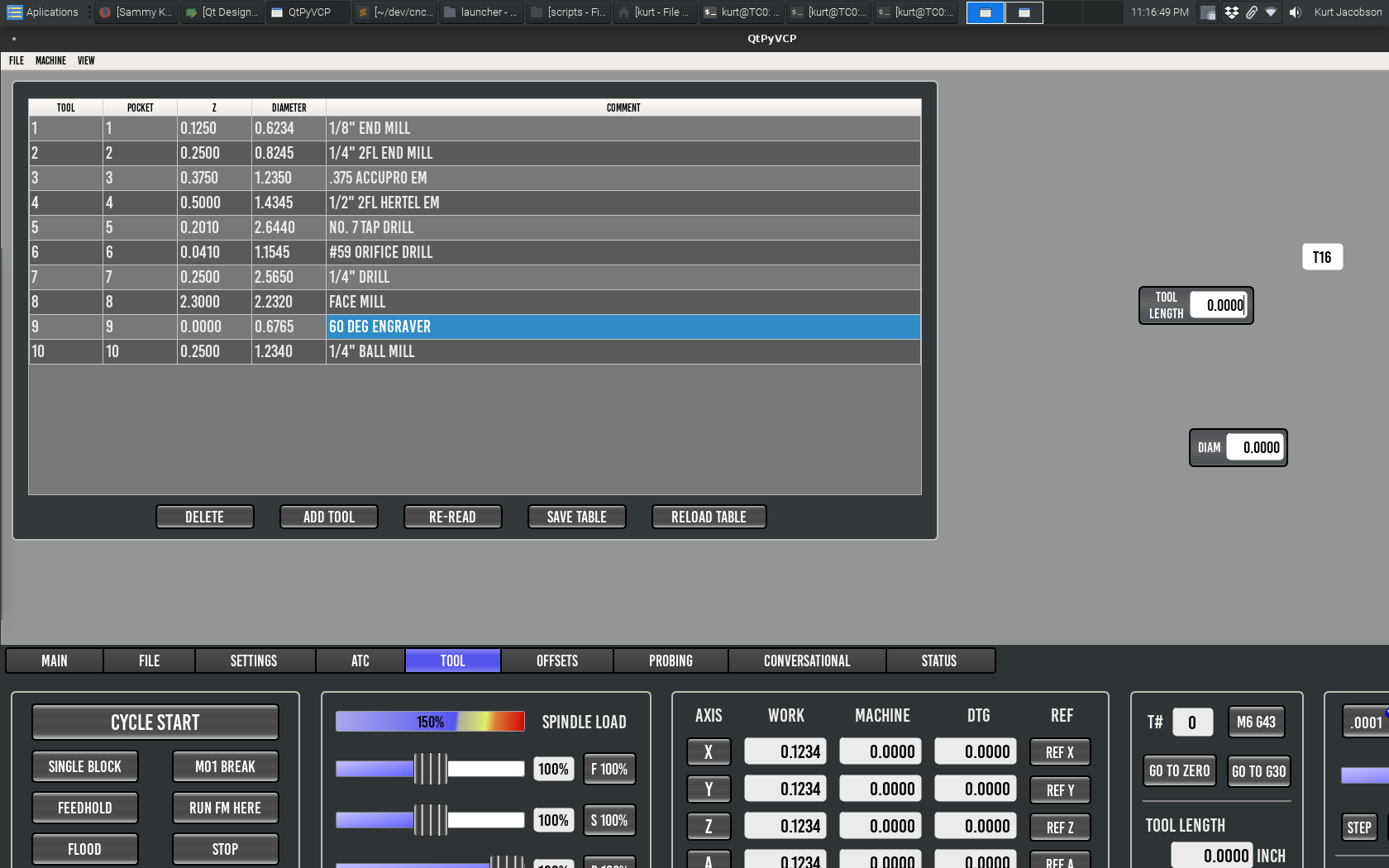
Task: Select the TOOL tab
Action: click(453, 661)
